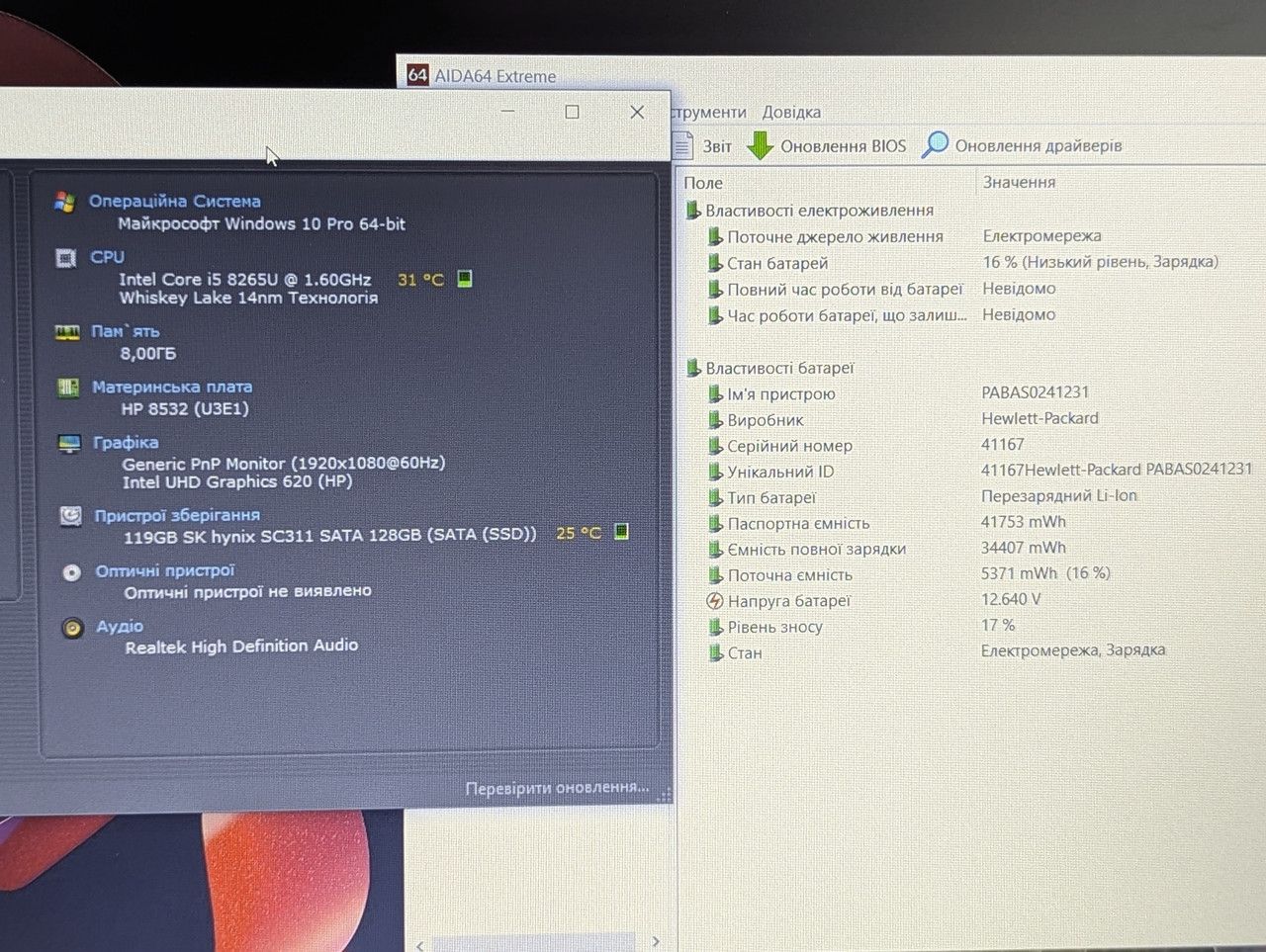This screenshot has height=952, width=1266.
Task: Click the left arrow of AIDA64 horizontal scrollbar
Action: point(420,945)
